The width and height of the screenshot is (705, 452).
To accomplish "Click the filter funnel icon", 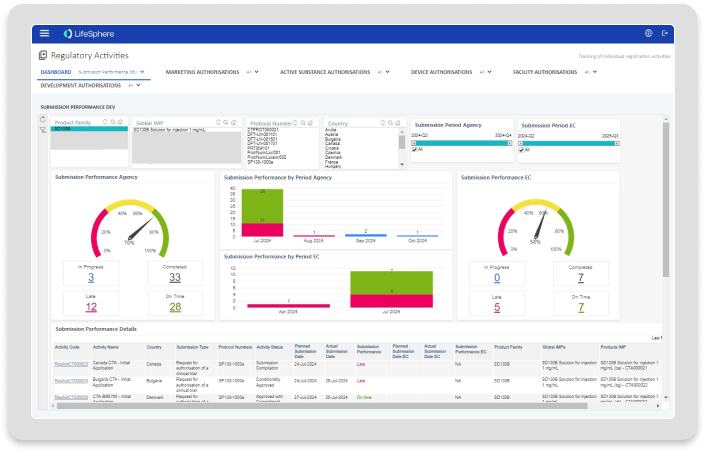I will pos(42,130).
